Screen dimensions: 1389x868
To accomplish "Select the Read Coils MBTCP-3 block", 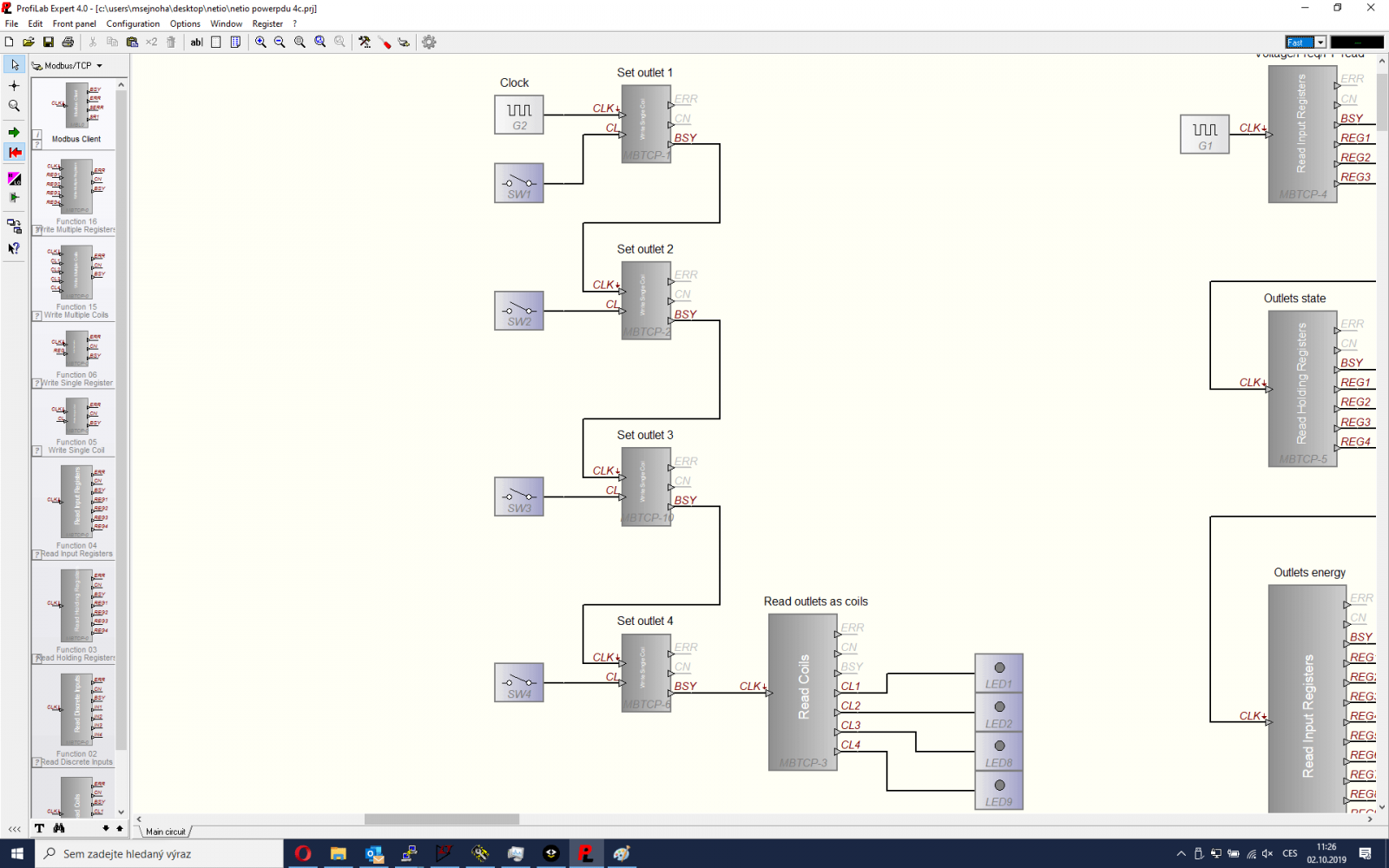I will 802,693.
